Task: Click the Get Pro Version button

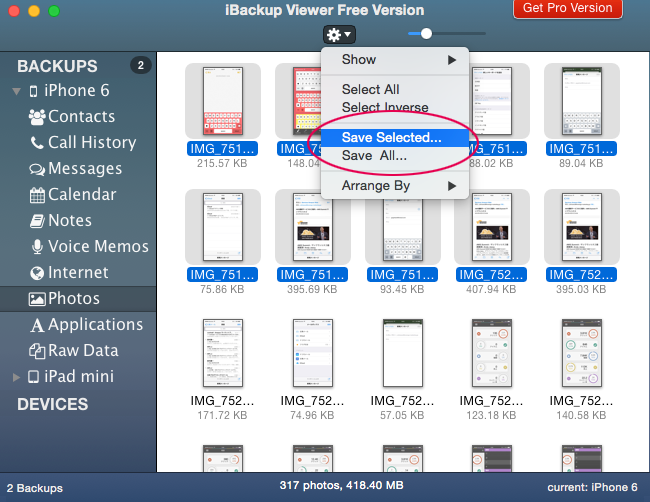Action: coord(568,8)
